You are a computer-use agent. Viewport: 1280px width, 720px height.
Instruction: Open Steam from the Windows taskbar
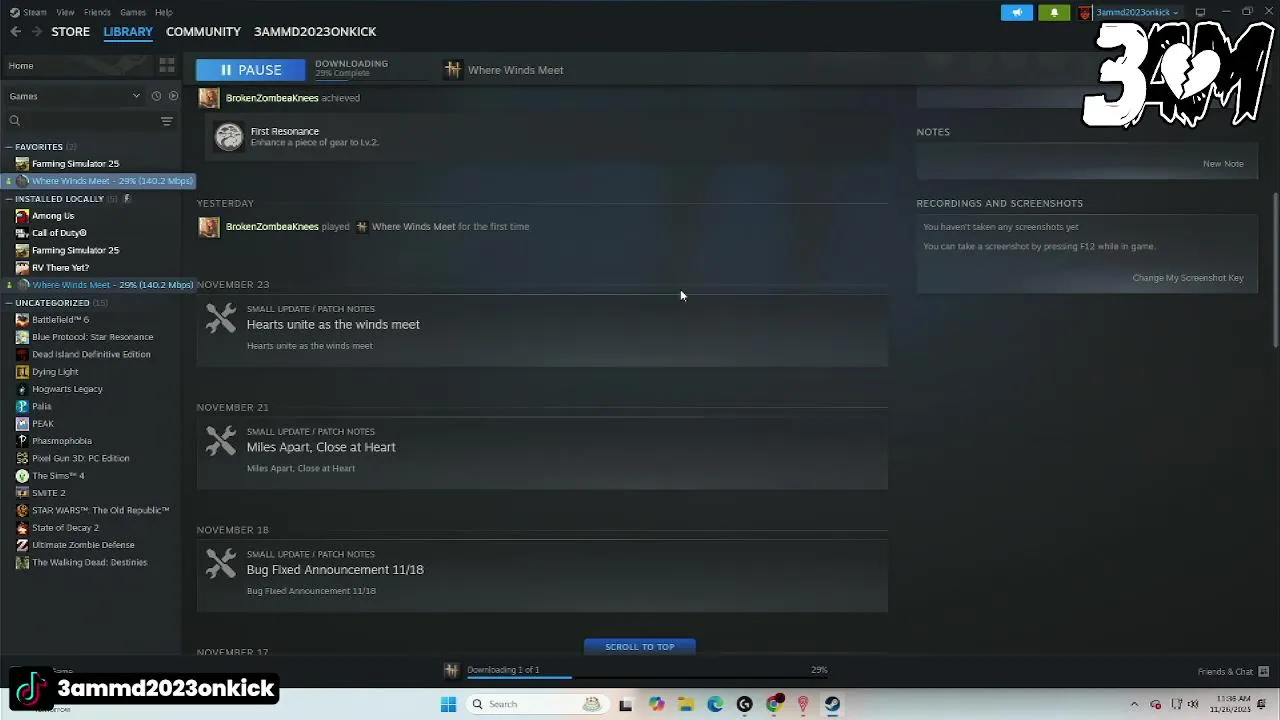832,704
